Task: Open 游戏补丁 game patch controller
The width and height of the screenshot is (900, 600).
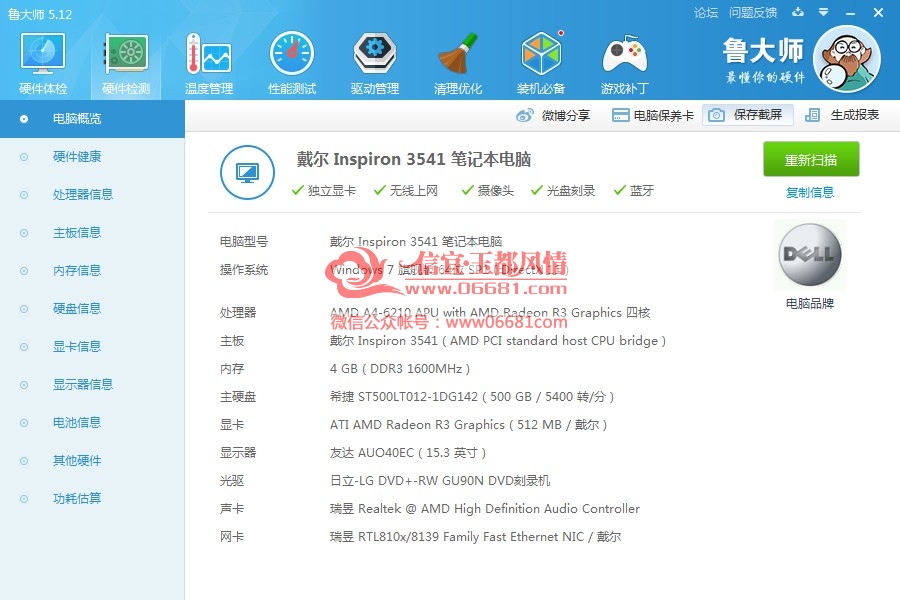Action: (x=624, y=63)
